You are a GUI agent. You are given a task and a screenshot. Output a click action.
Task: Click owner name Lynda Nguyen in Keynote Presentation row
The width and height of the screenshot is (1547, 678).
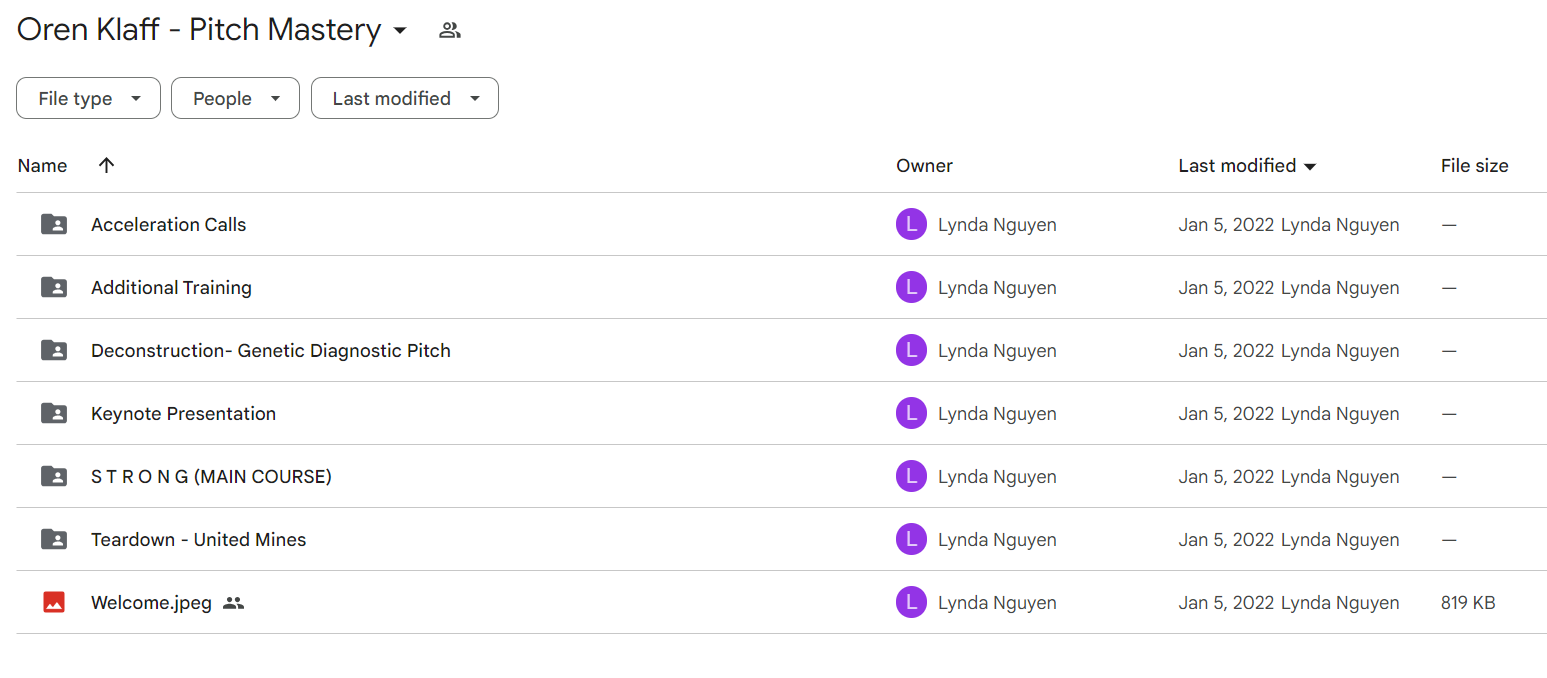pyautogui.click(x=997, y=414)
